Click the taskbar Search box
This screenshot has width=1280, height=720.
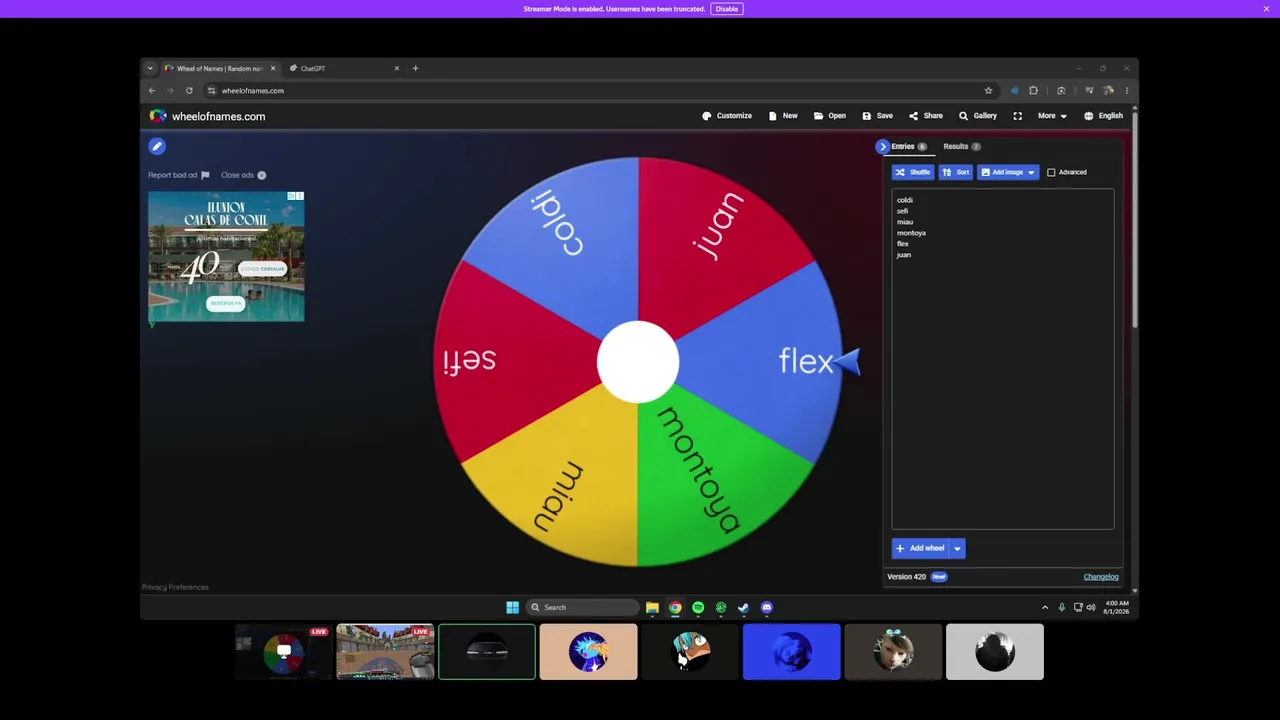click(x=583, y=607)
